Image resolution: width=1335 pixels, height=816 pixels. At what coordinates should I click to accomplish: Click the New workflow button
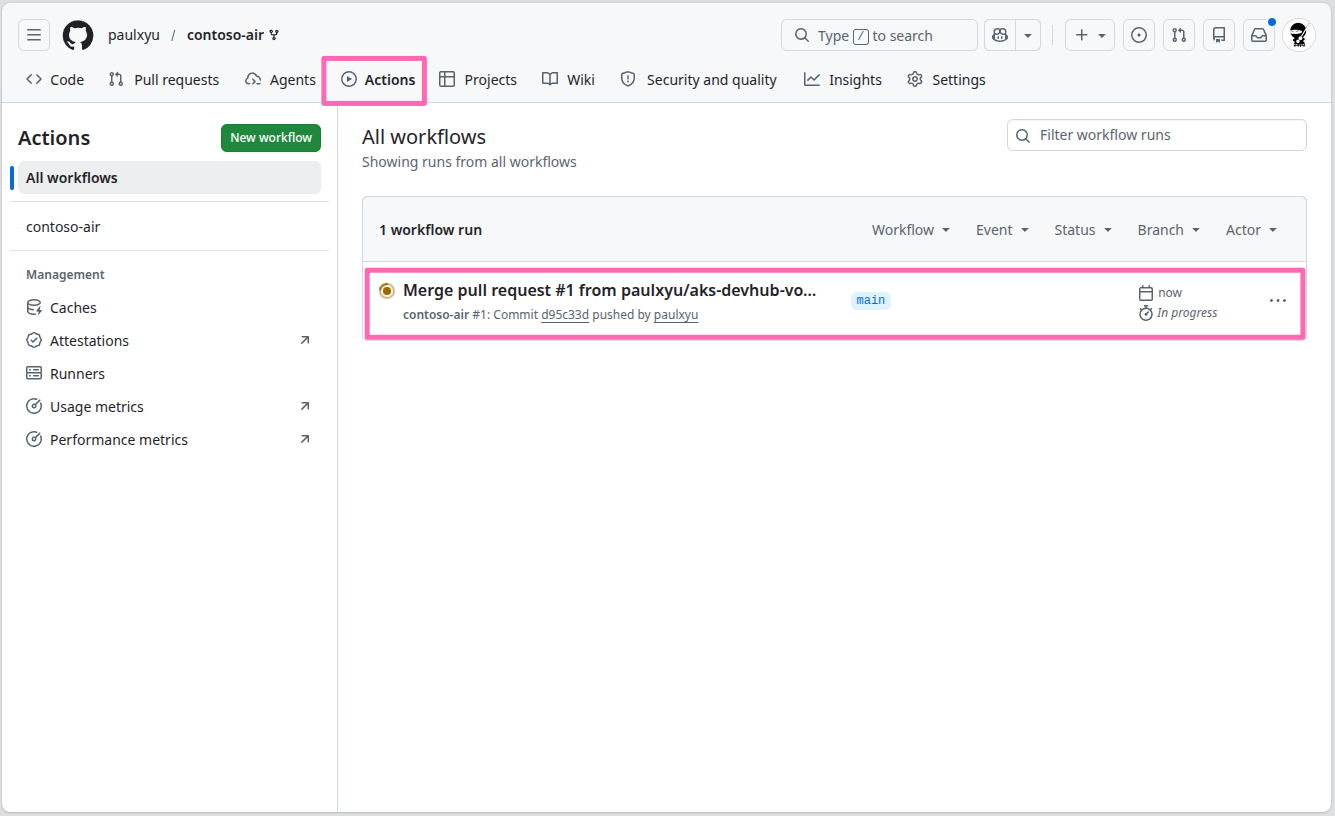coord(271,138)
